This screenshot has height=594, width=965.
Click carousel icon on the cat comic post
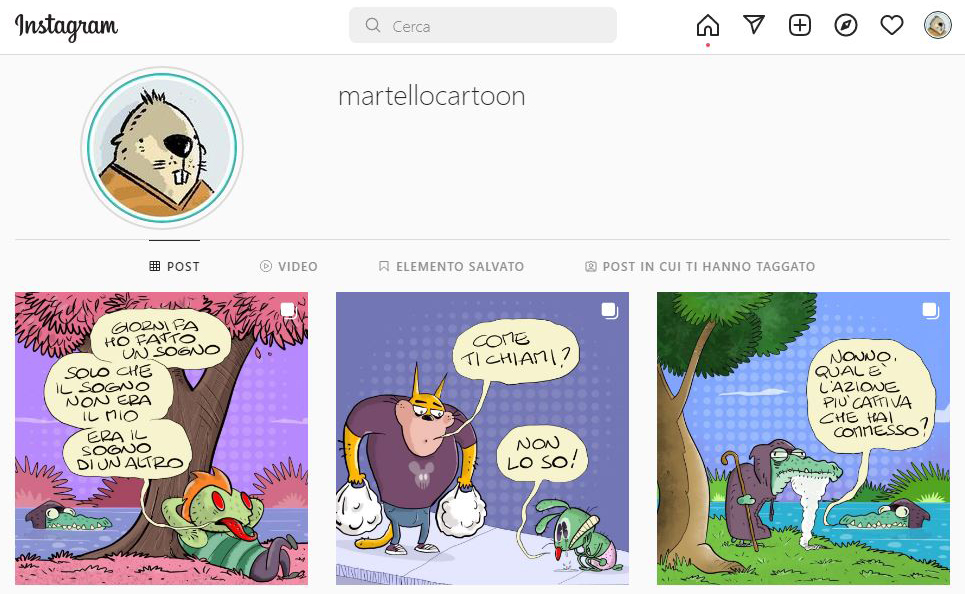pos(610,311)
